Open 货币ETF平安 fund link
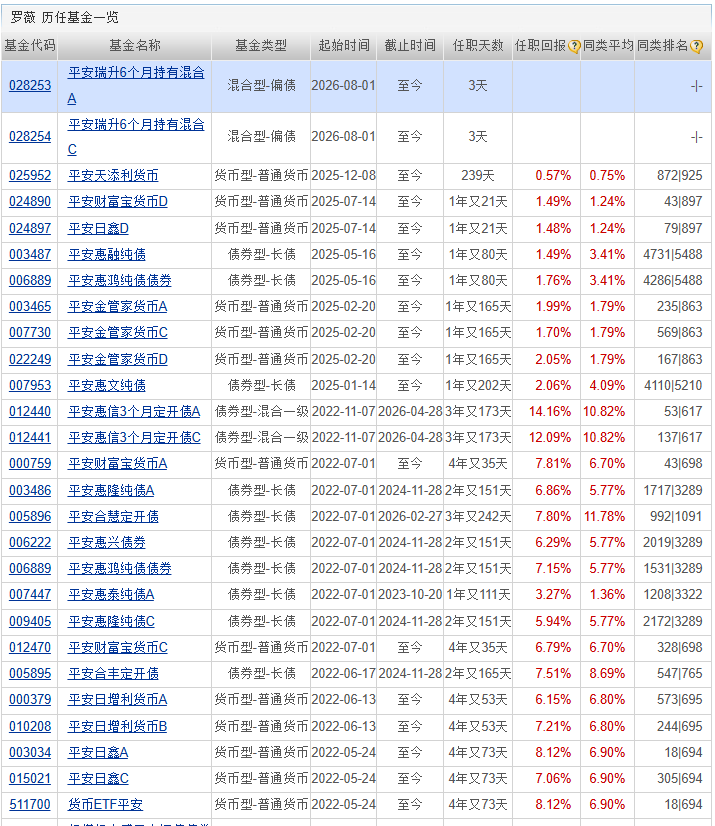Image resolution: width=715 pixels, height=826 pixels. tap(105, 805)
